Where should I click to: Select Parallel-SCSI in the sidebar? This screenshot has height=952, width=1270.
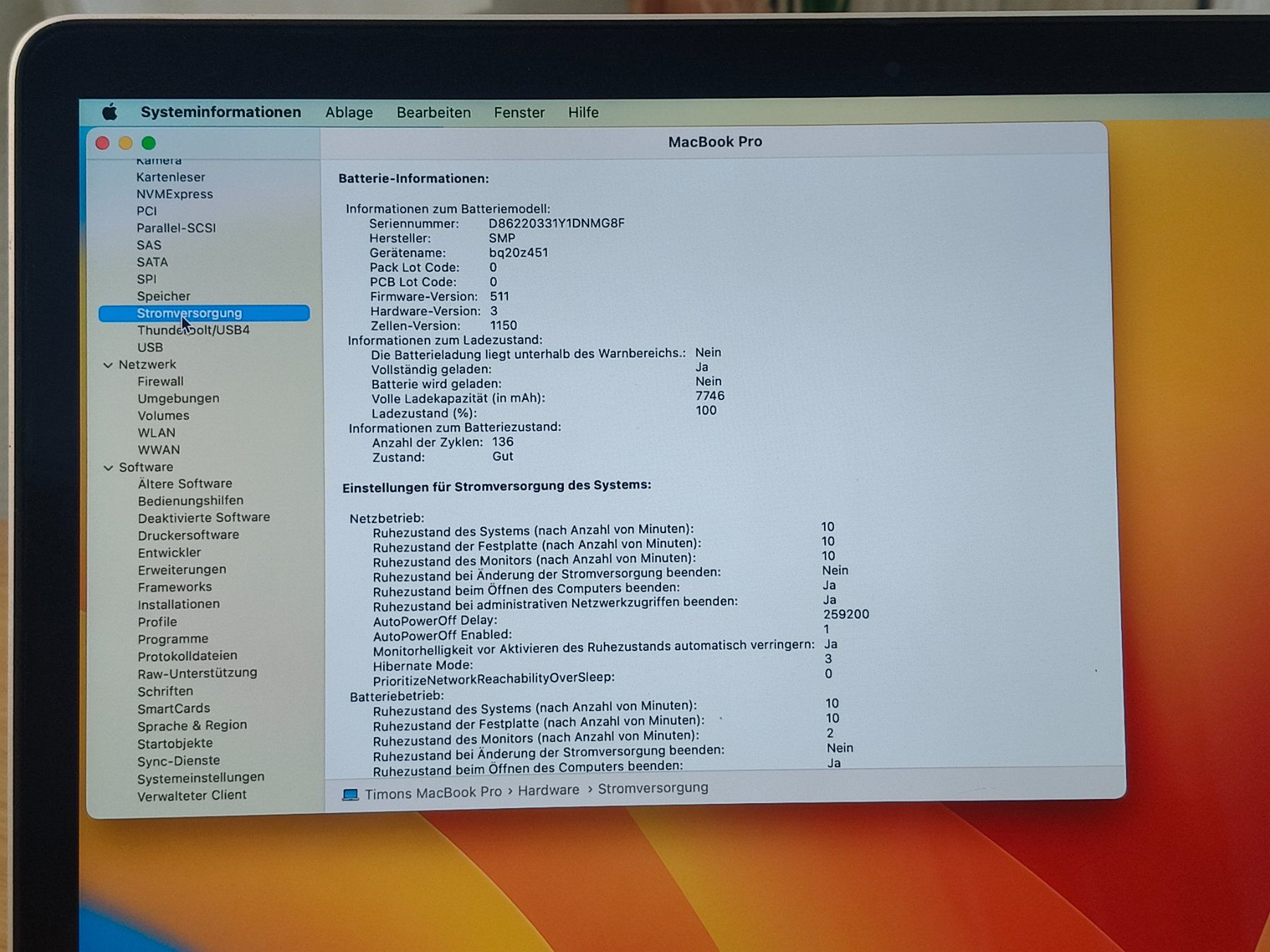176,228
